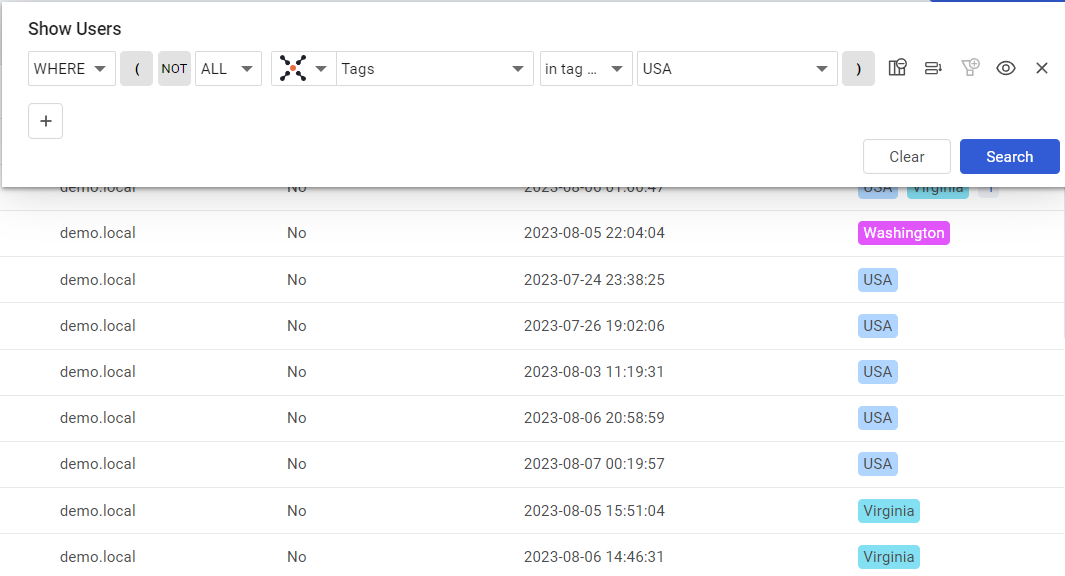
Task: Click the USA tag in 2023-08-06 20:58:59 row
Action: tap(878, 418)
